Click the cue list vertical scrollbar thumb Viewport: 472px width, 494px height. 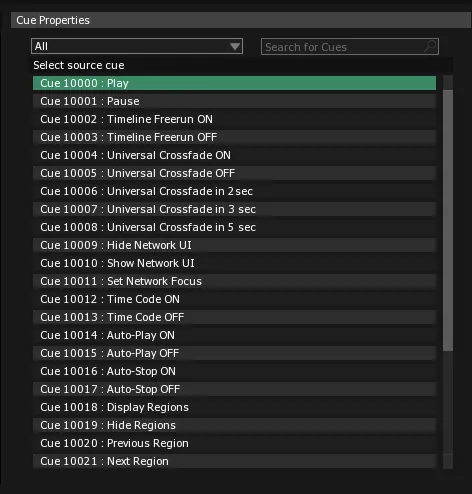coord(448,220)
